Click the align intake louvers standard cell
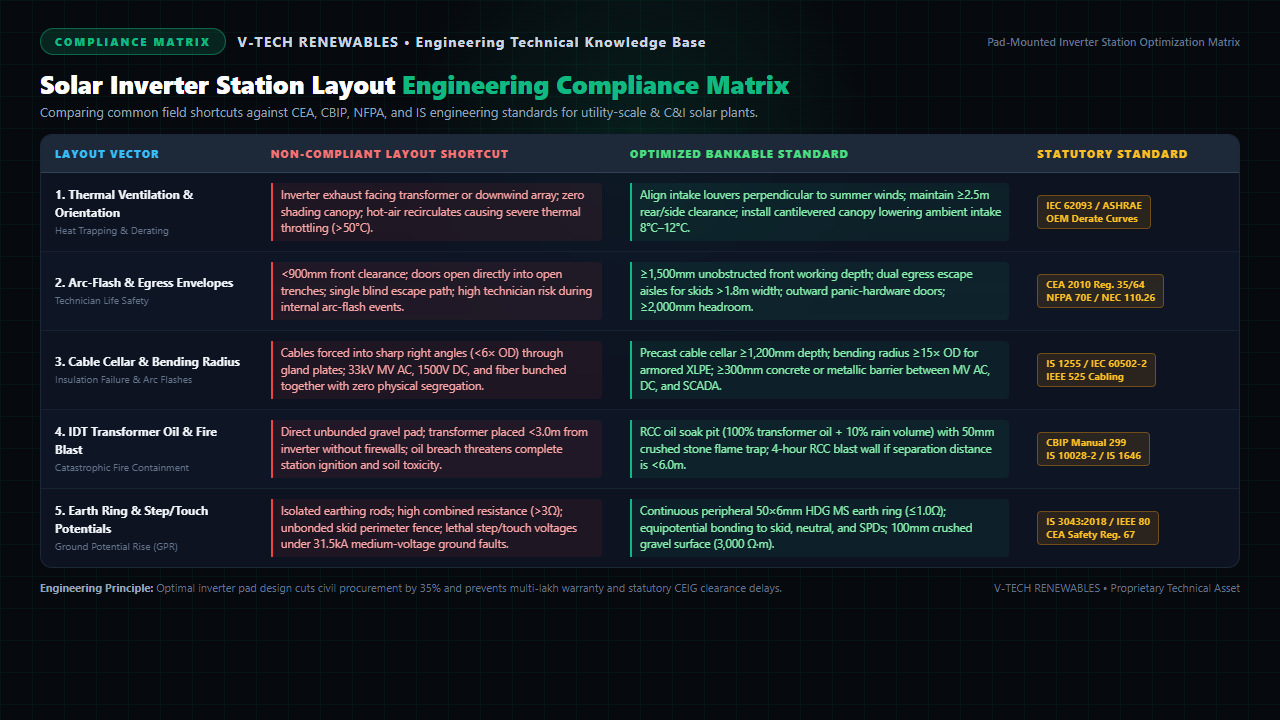 (x=819, y=212)
